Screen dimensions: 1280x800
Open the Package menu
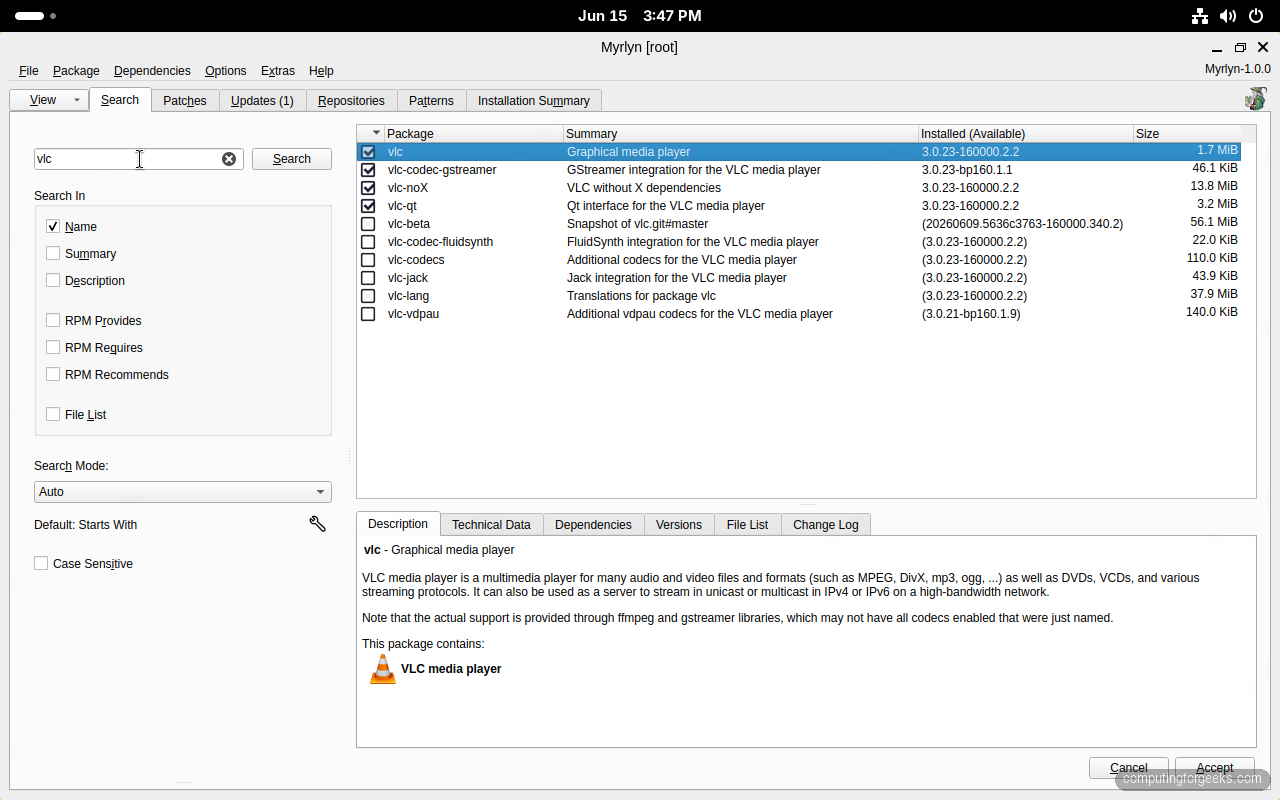(x=76, y=71)
